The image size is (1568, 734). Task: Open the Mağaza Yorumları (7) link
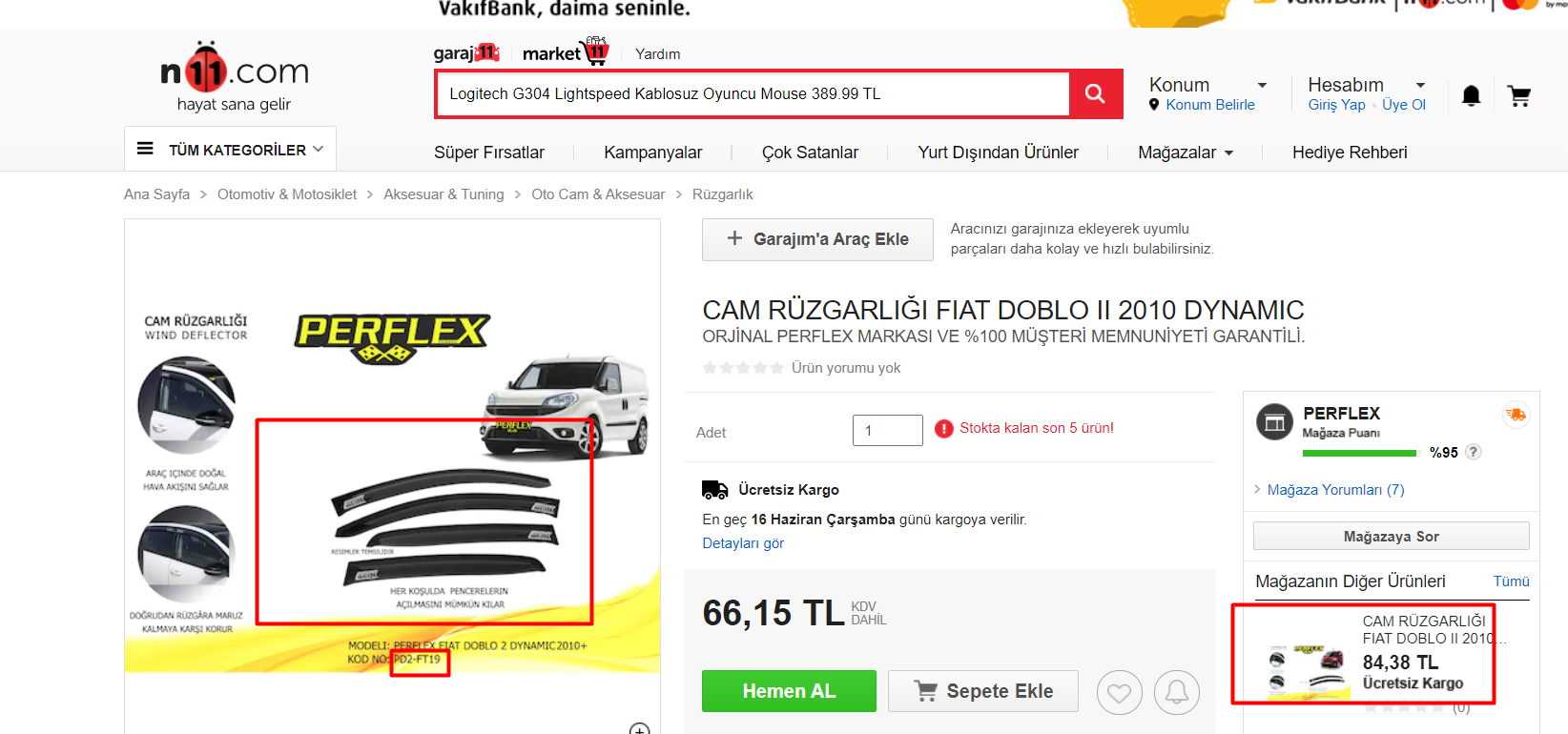pos(1335,490)
